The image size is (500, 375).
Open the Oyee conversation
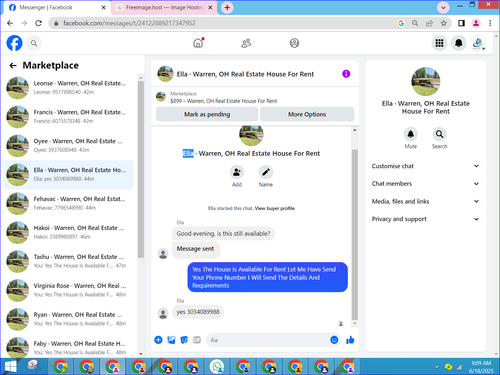click(69, 146)
